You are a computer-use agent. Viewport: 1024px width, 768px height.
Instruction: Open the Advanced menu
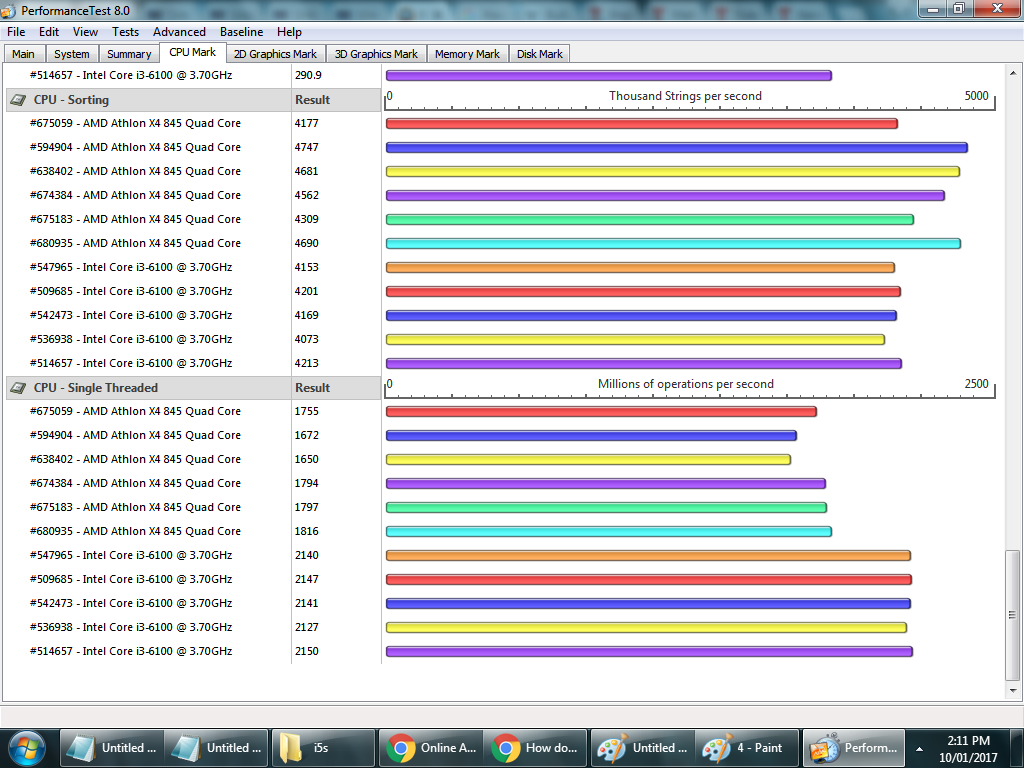(179, 32)
